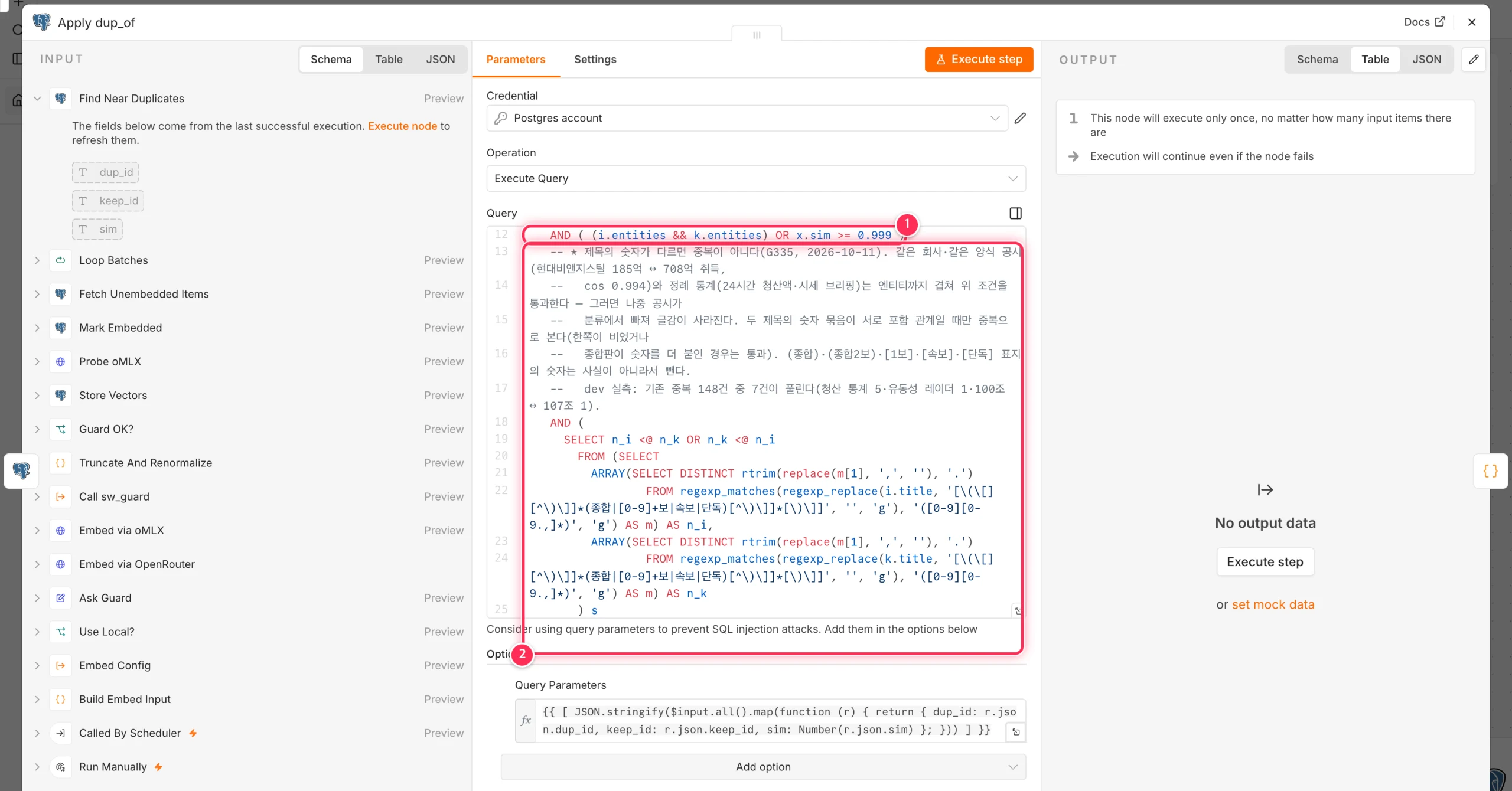Open the Add option dropdown
The image size is (1512, 791).
(763, 767)
